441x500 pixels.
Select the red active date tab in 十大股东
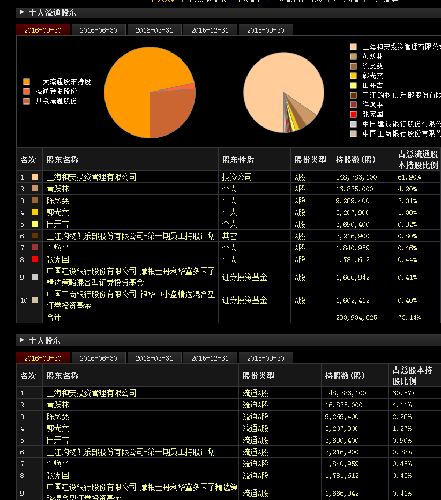(x=43, y=358)
